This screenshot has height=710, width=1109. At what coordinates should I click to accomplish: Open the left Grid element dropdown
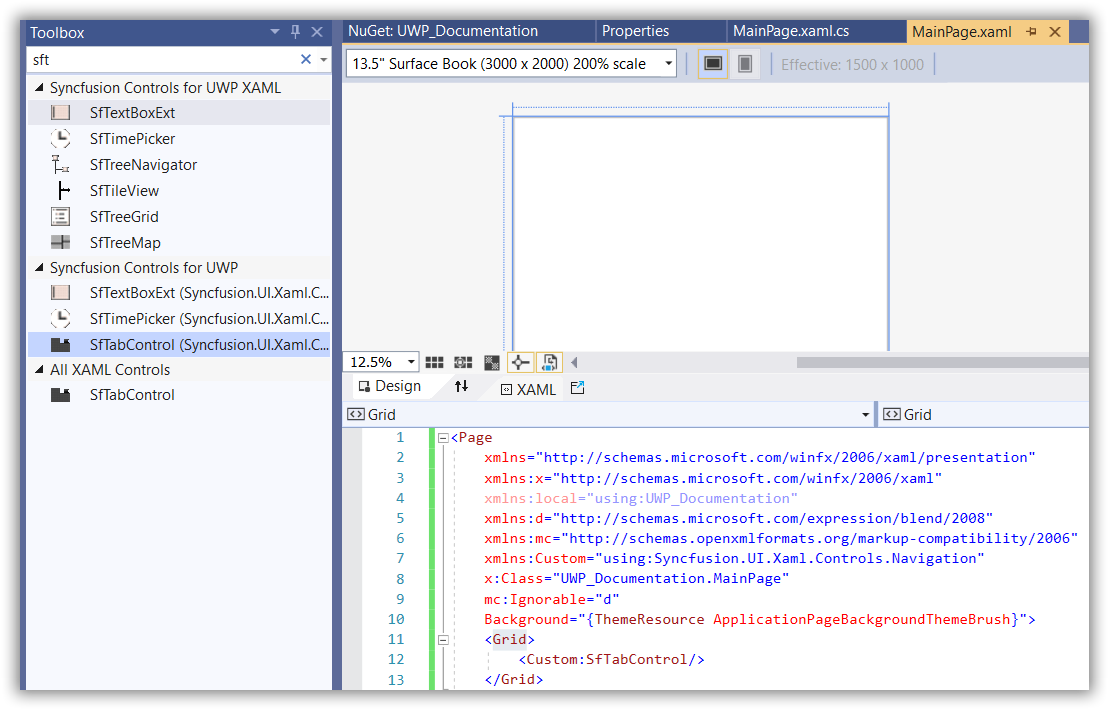pos(865,415)
